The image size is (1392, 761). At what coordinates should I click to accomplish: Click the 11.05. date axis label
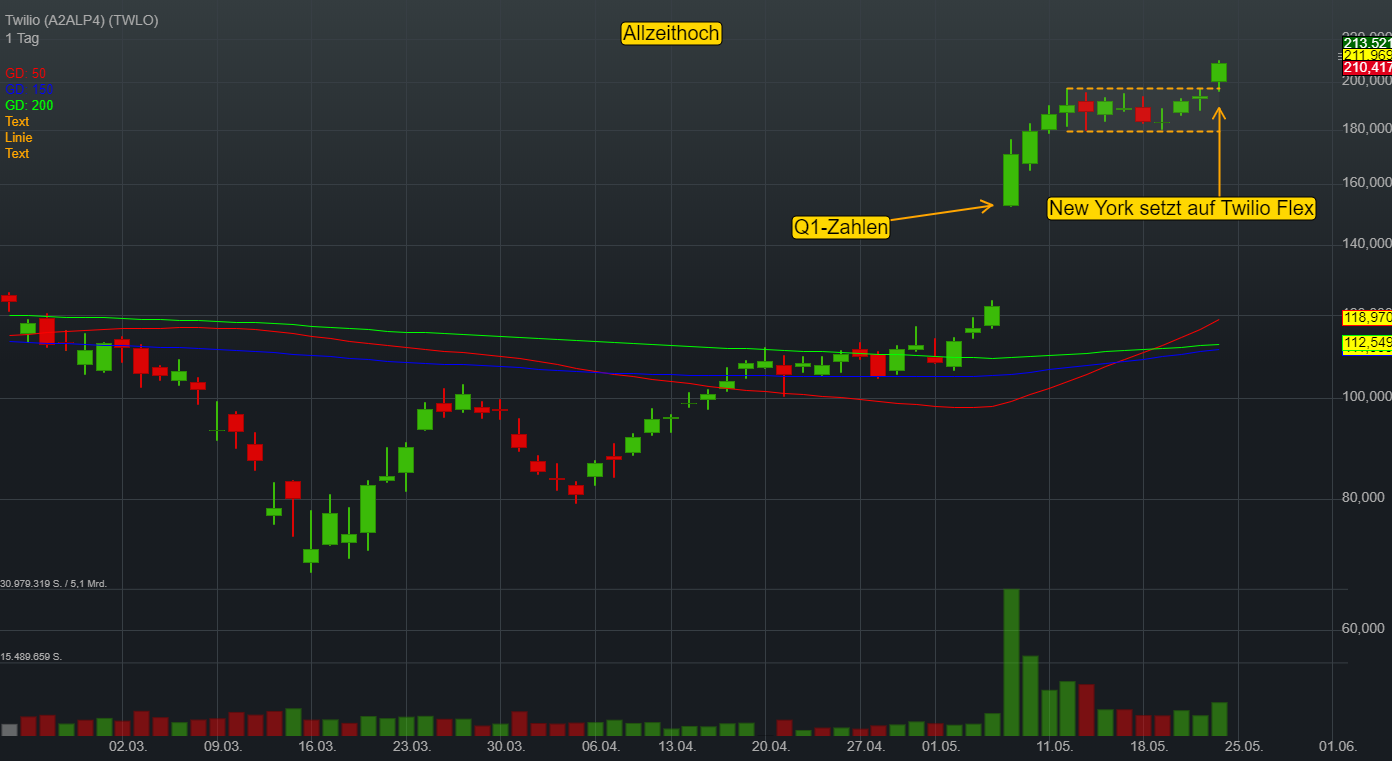pyautogui.click(x=1054, y=747)
